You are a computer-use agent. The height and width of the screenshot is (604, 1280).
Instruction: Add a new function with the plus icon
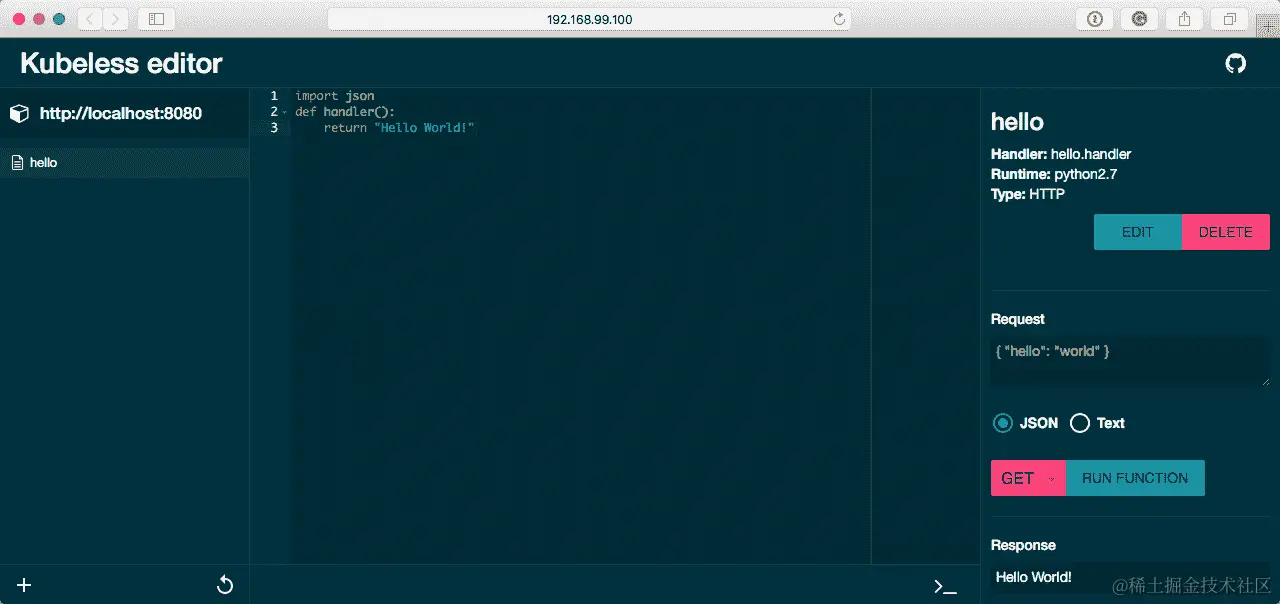pyautogui.click(x=25, y=585)
